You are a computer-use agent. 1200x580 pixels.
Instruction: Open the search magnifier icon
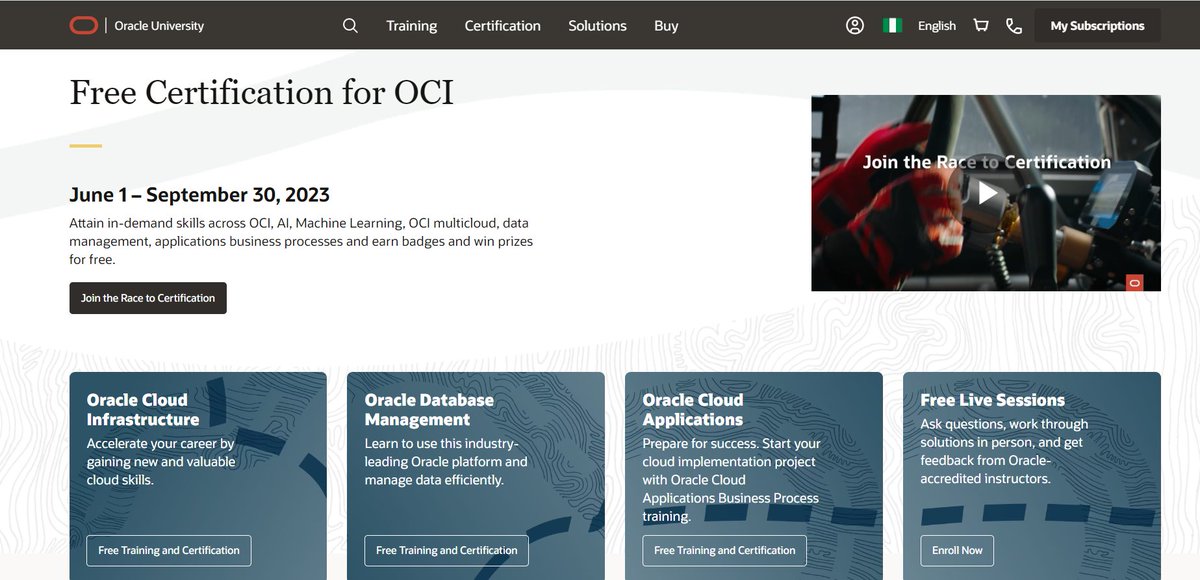[350, 25]
